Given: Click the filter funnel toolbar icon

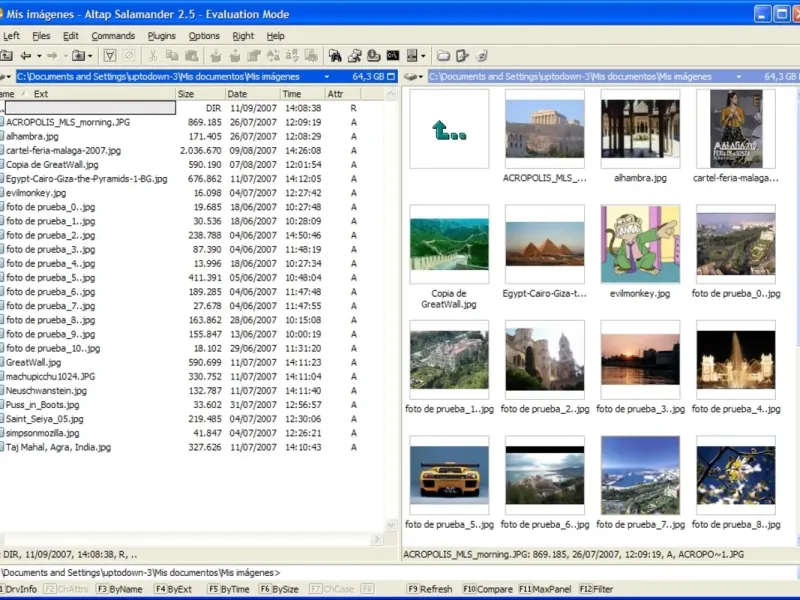Looking at the screenshot, I should coord(110,56).
